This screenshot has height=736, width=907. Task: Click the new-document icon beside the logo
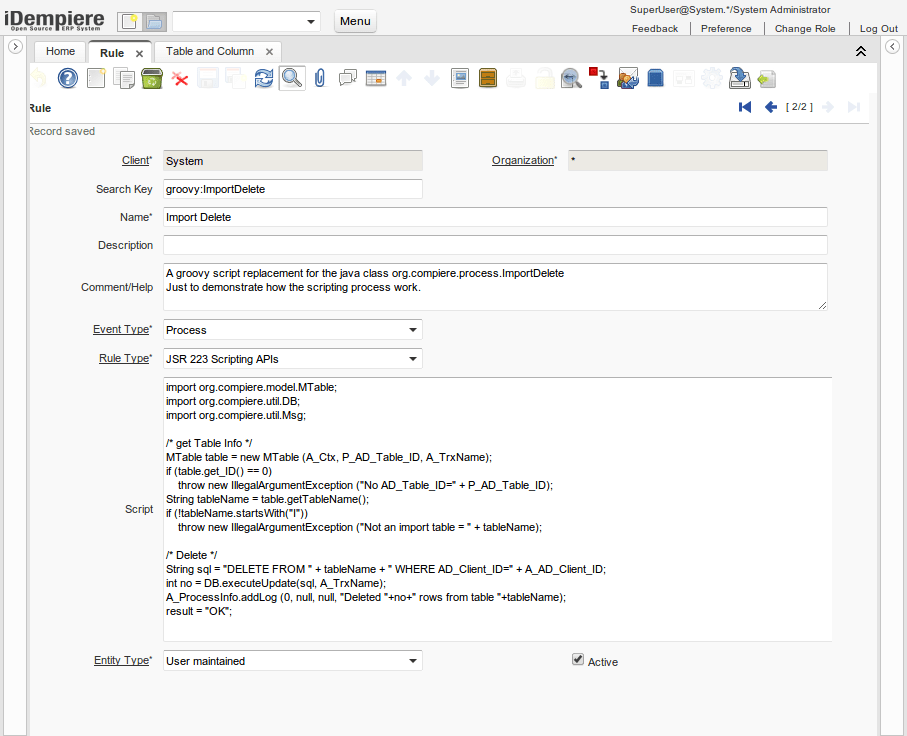coord(130,22)
